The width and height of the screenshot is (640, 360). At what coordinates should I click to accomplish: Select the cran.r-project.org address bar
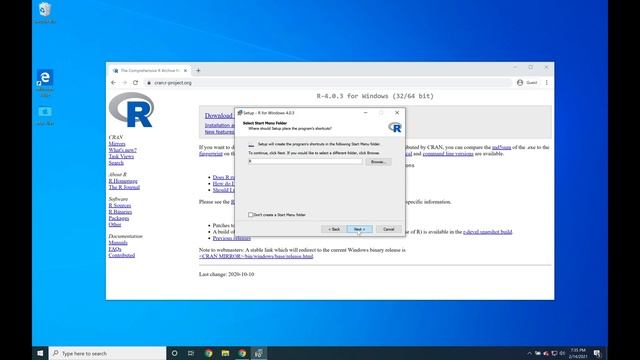click(327, 82)
